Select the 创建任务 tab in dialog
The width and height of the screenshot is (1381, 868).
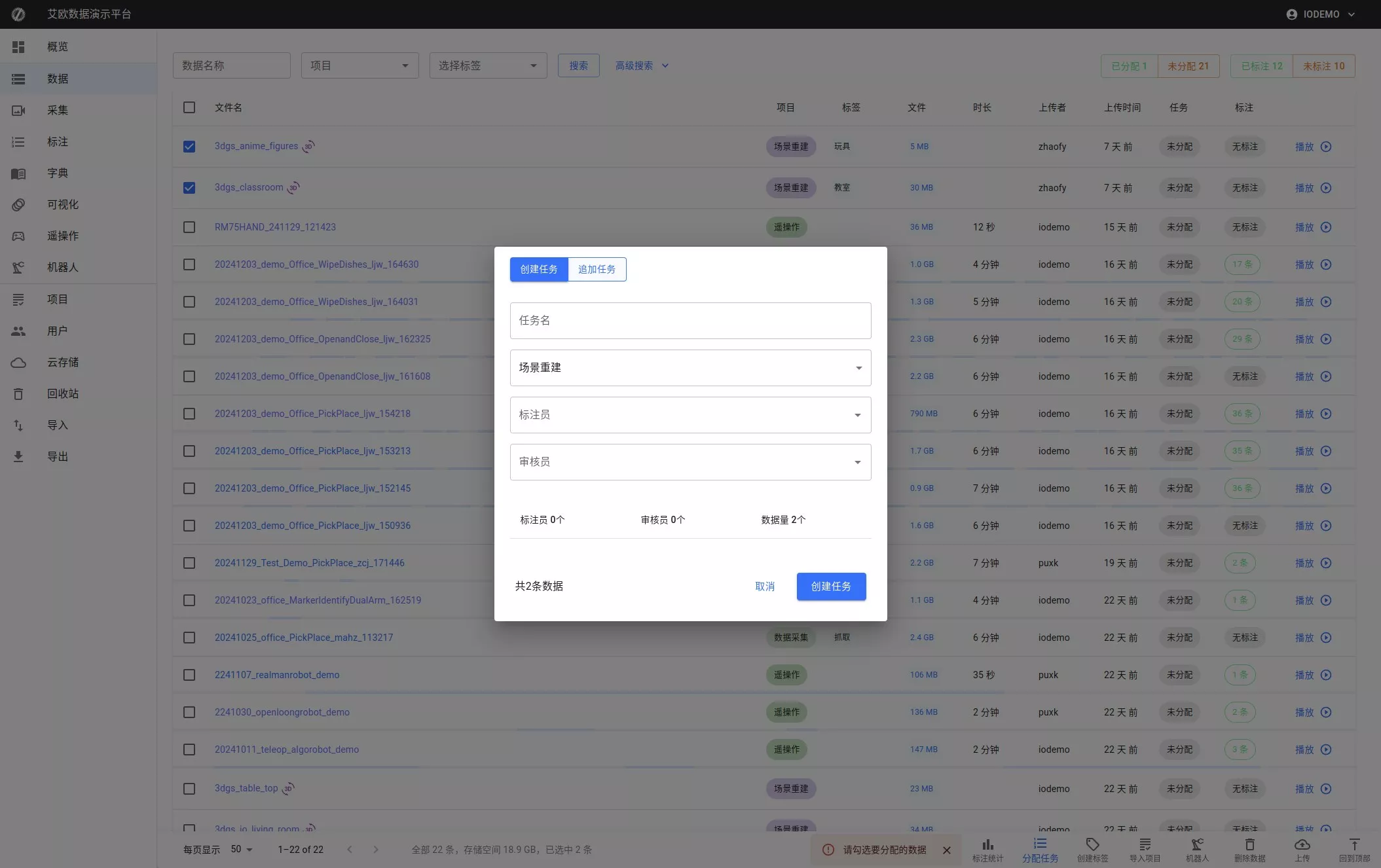click(539, 269)
